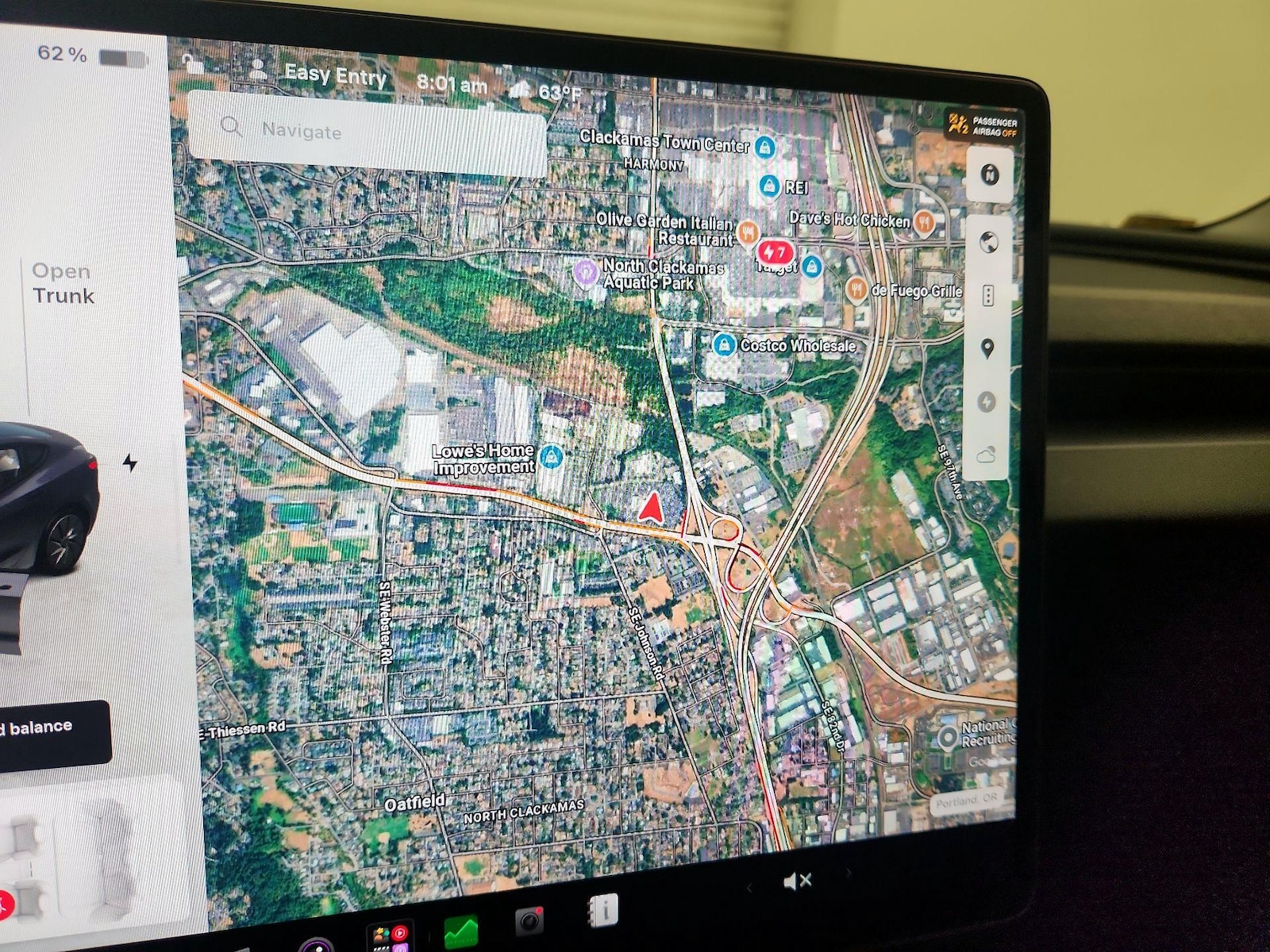Tap the Dave's Hot Chicken label
This screenshot has width=1270, height=952.
849,219
